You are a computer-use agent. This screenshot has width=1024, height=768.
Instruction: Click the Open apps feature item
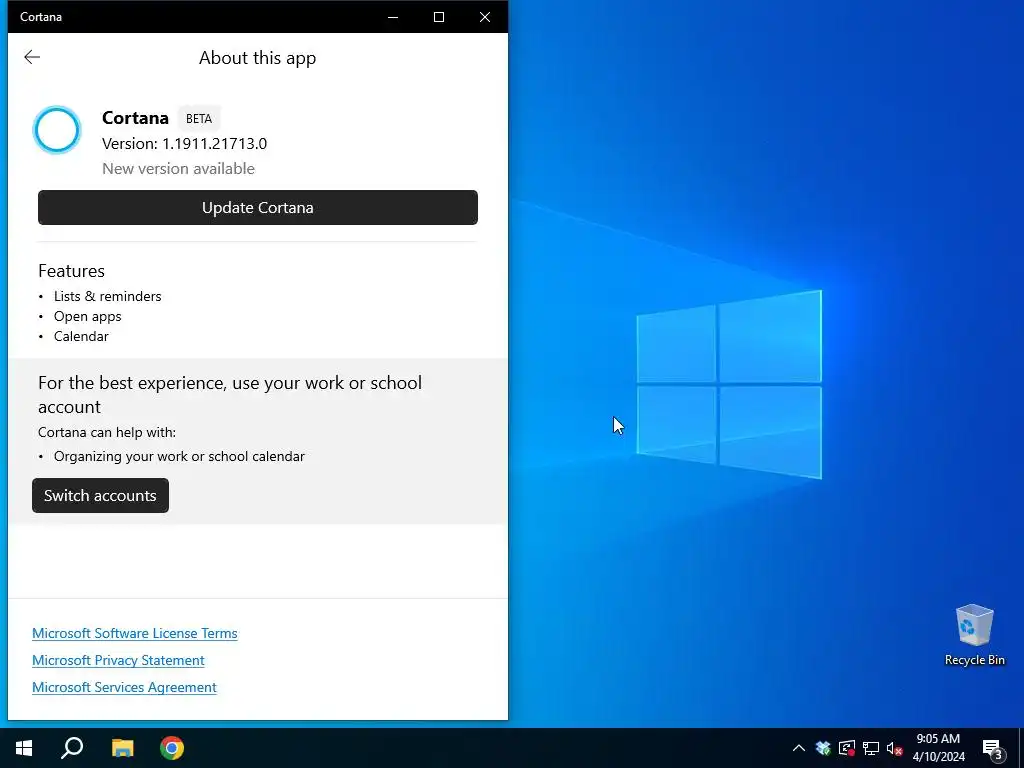[x=88, y=317]
